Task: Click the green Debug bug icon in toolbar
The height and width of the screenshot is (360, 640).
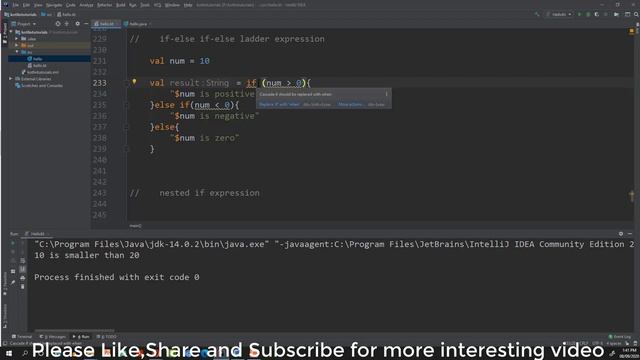Action: click(588, 14)
